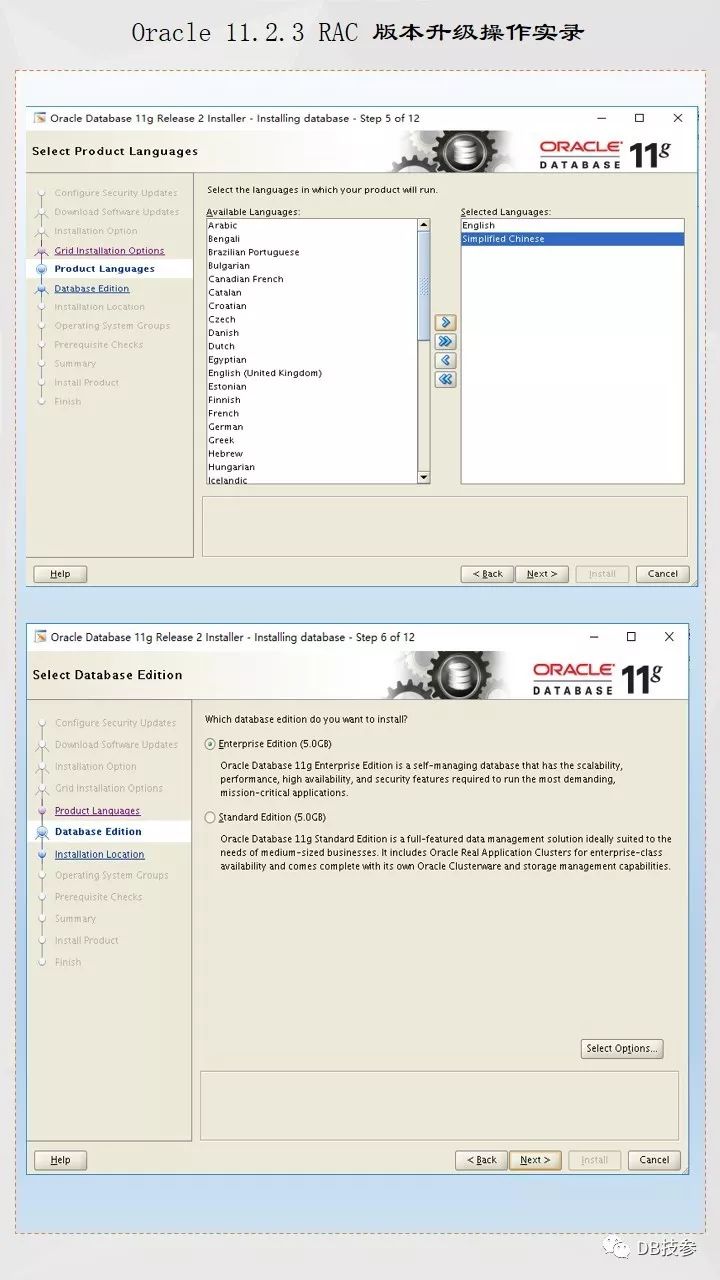Viewport: 720px width, 1280px height.
Task: Select Hebrew in Available Languages
Action: pos(225,453)
